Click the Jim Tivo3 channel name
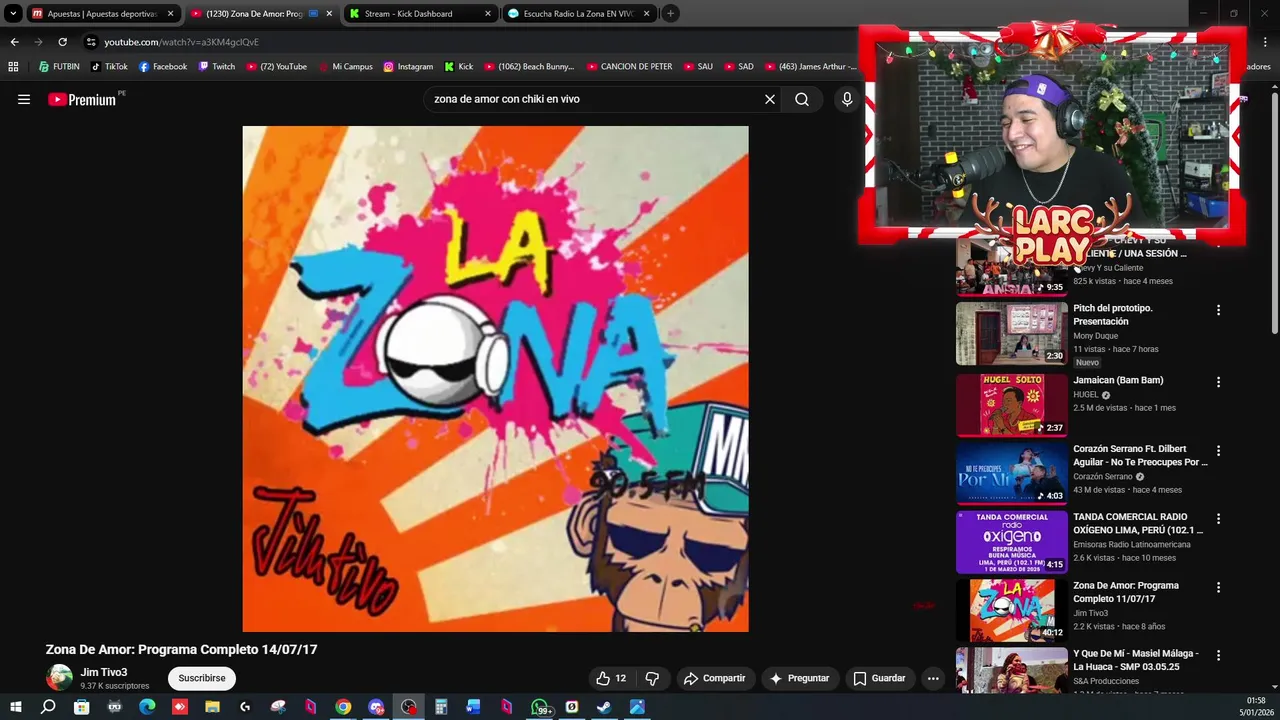1280x720 pixels. (x=104, y=672)
